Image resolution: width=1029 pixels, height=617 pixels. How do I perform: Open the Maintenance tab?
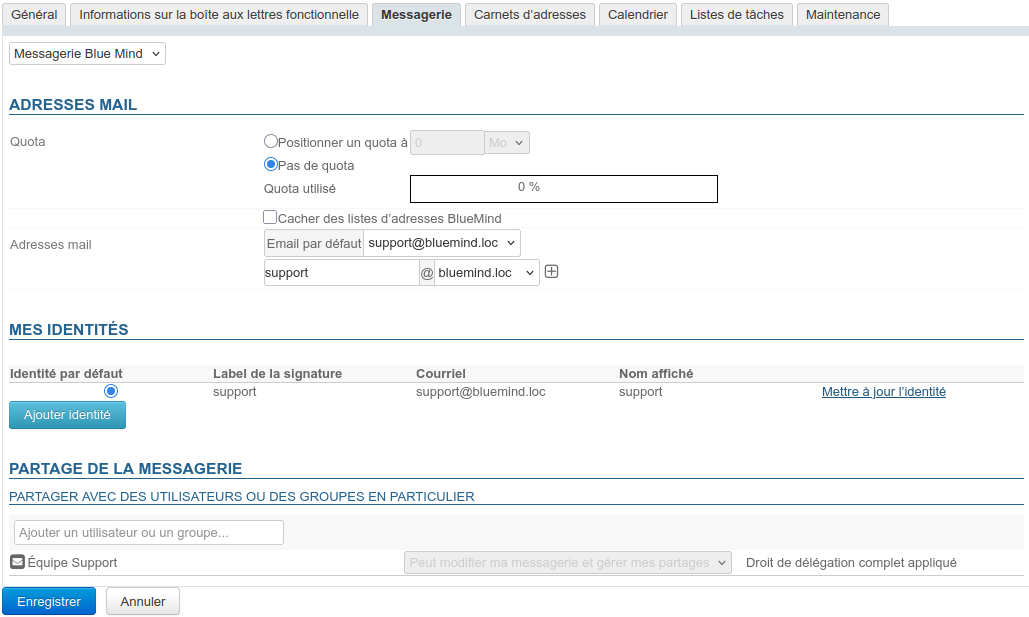[843, 15]
